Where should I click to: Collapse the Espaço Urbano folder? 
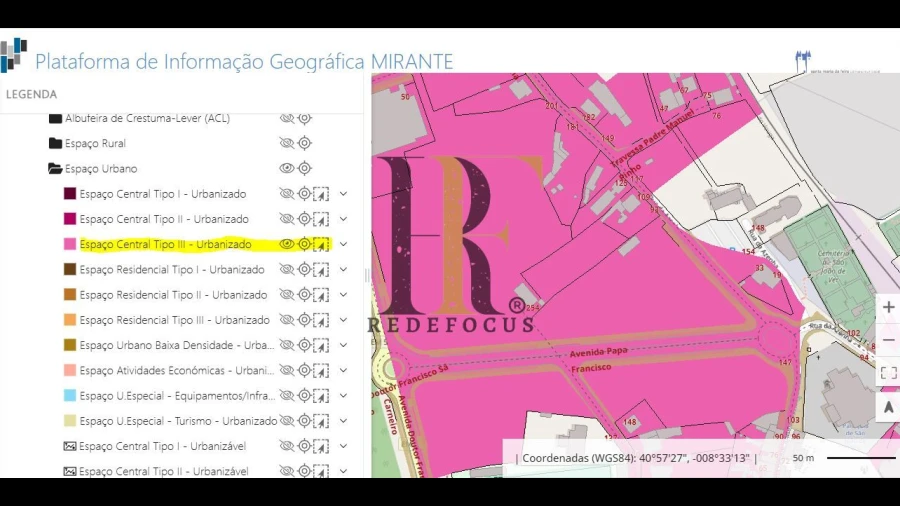(x=55, y=169)
